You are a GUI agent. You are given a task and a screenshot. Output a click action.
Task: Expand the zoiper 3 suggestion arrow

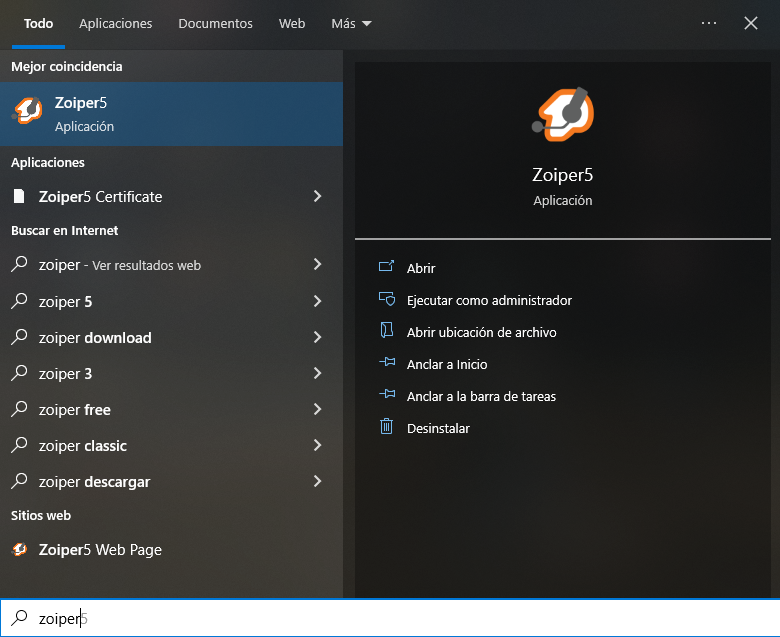pyautogui.click(x=317, y=373)
